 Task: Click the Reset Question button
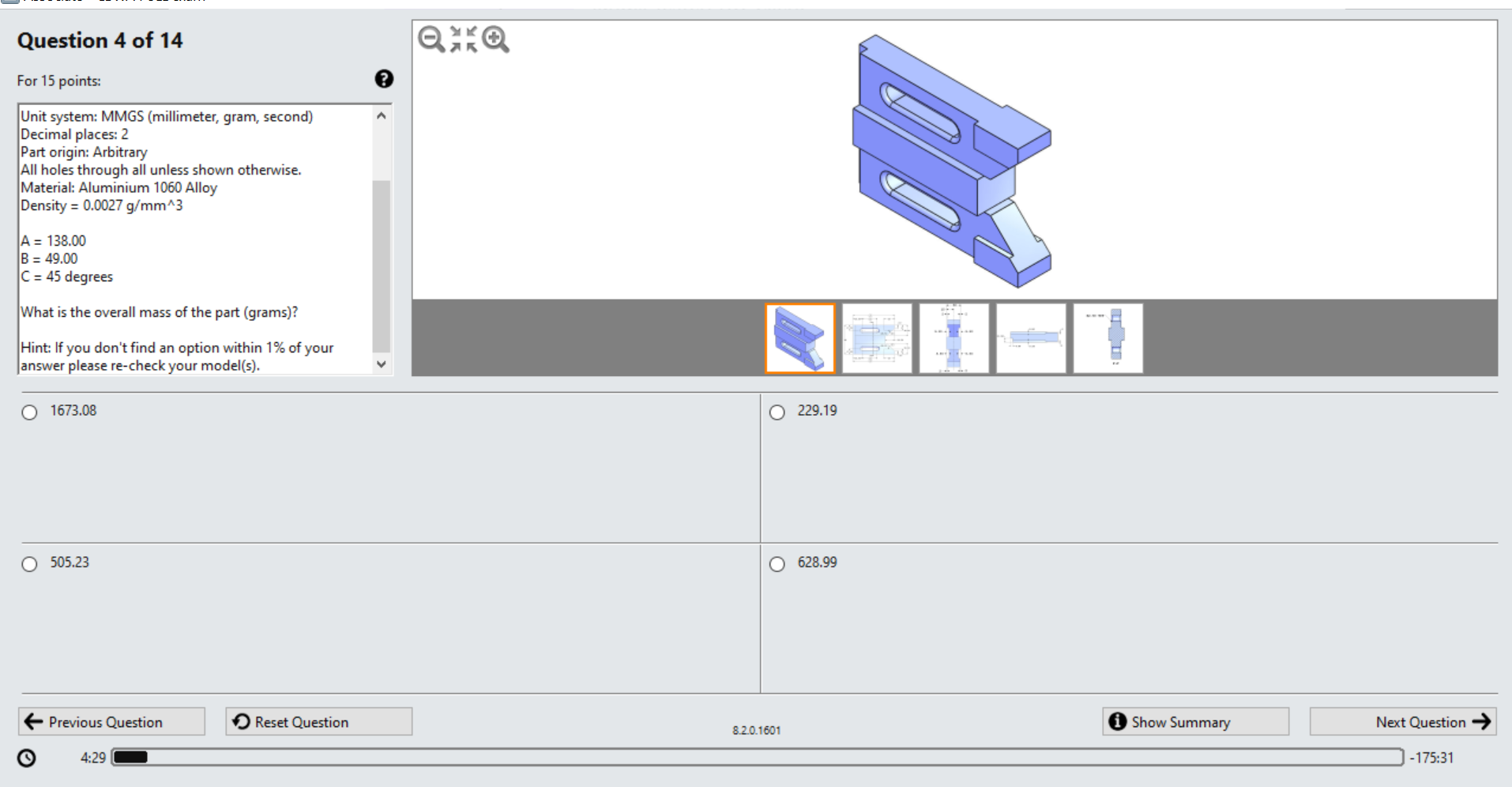(x=319, y=721)
